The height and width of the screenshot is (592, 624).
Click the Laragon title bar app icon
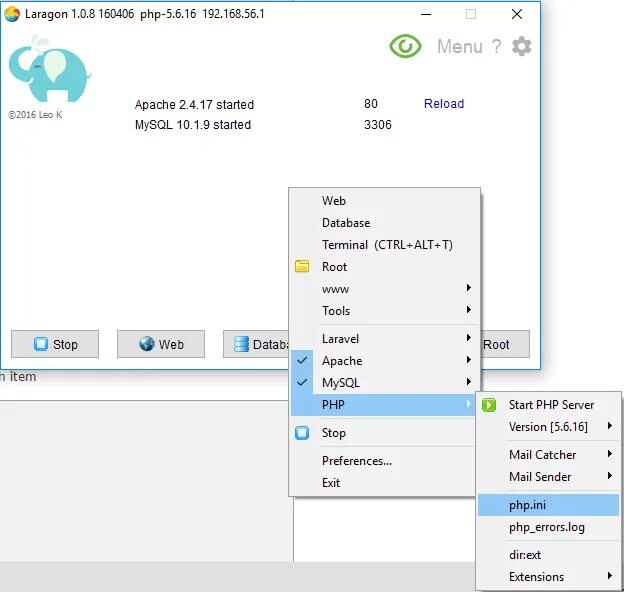[12, 14]
